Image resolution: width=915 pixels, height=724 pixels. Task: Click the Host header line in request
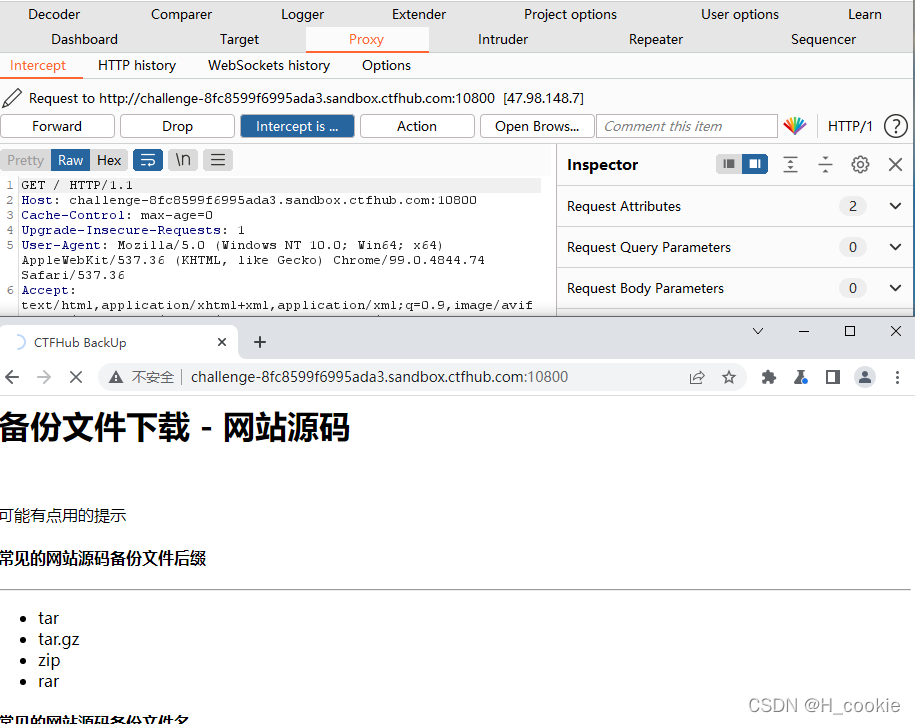click(249, 200)
